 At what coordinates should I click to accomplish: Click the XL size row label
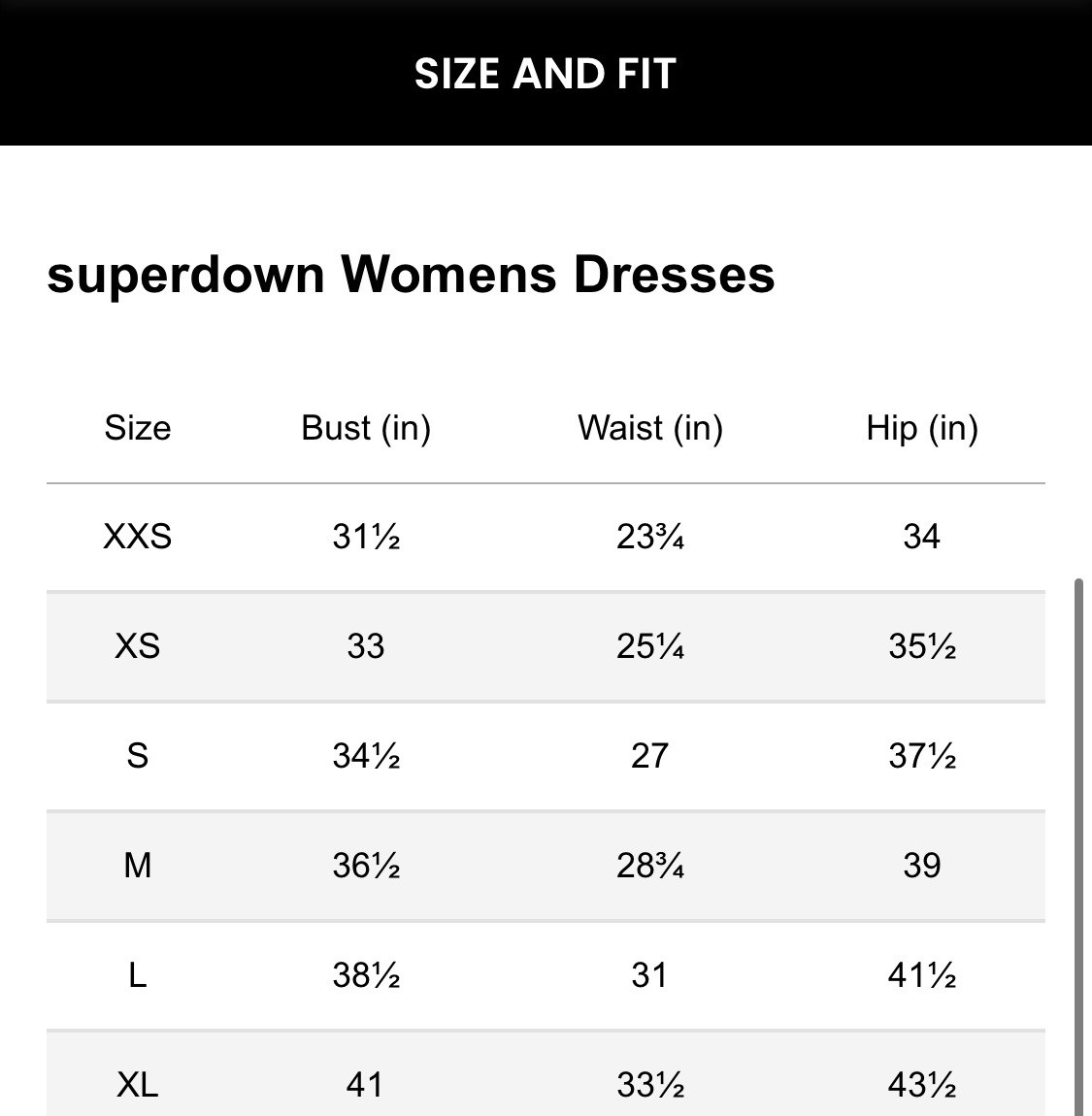tap(138, 1084)
